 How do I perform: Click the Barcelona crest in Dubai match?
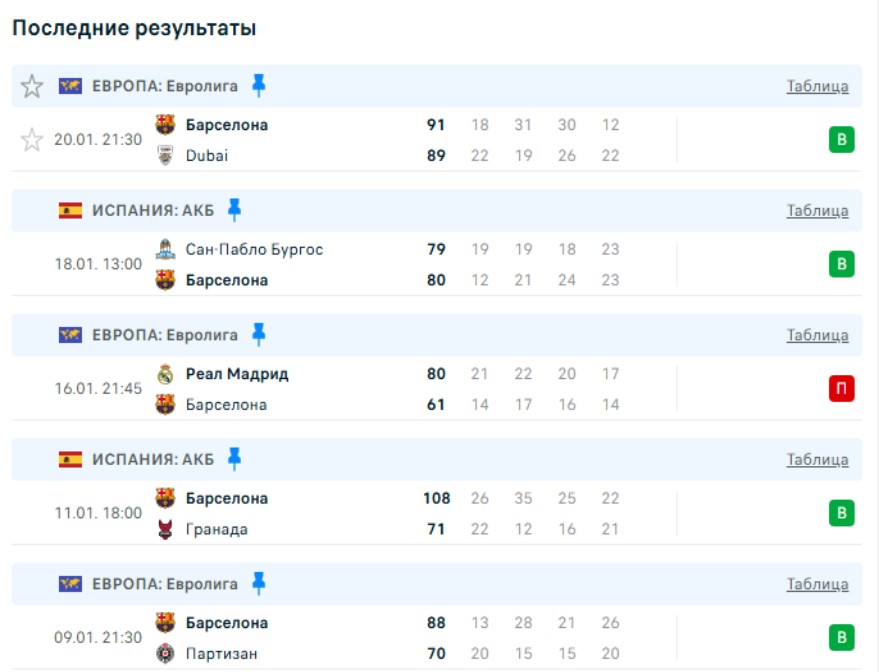click(166, 125)
